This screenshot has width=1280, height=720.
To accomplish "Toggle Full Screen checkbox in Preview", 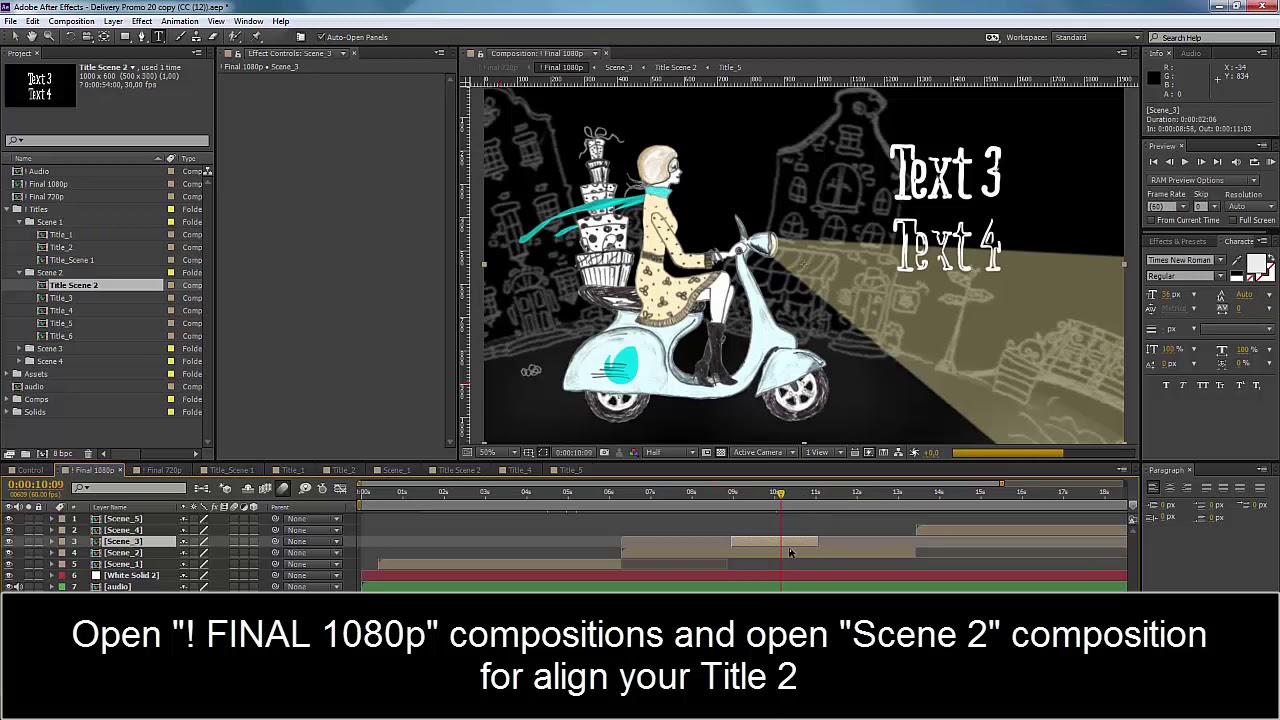I will point(1234,220).
